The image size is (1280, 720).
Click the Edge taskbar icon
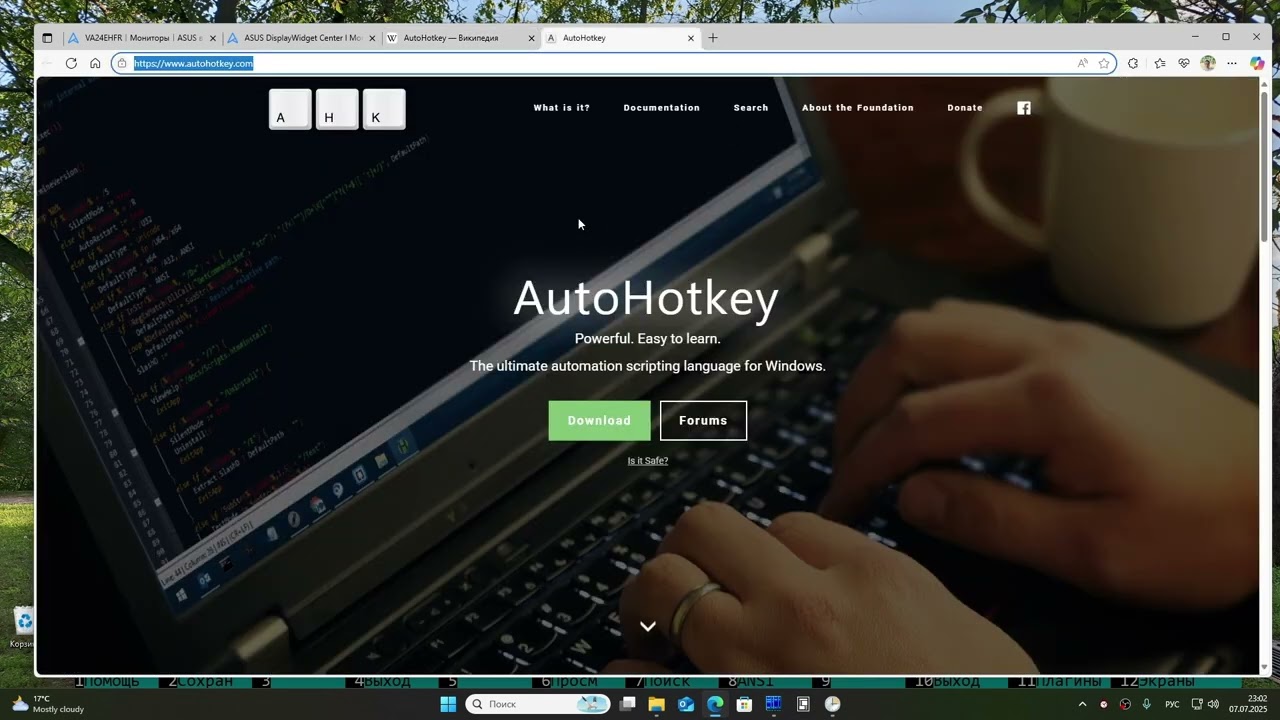click(715, 704)
